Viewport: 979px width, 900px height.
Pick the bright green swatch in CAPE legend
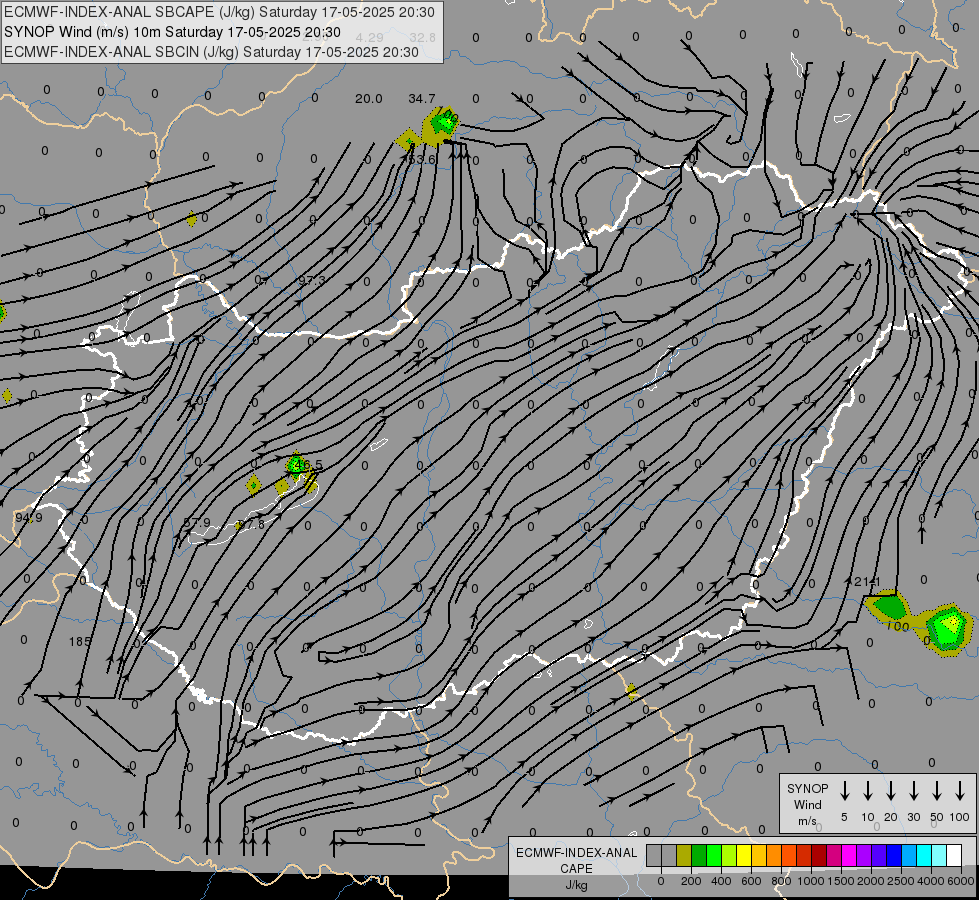714,855
